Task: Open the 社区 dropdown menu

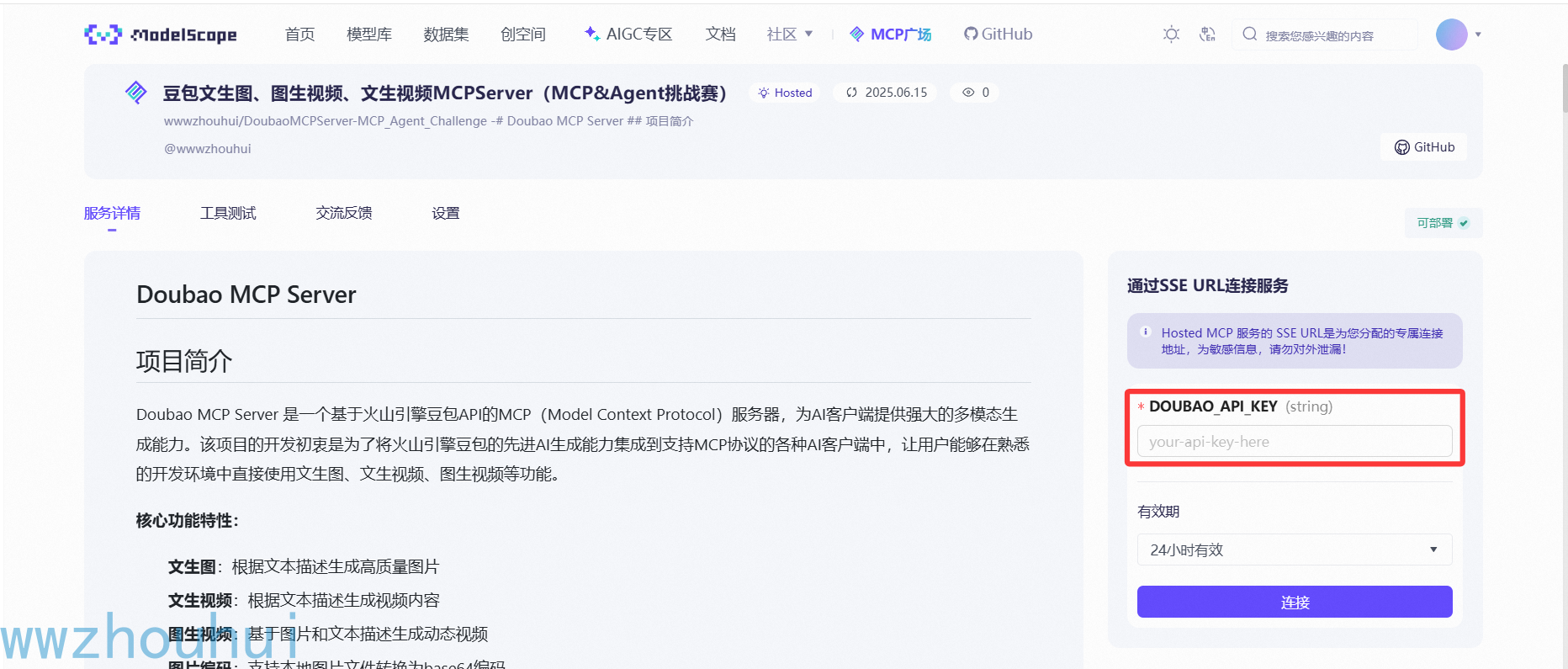Action: point(790,35)
